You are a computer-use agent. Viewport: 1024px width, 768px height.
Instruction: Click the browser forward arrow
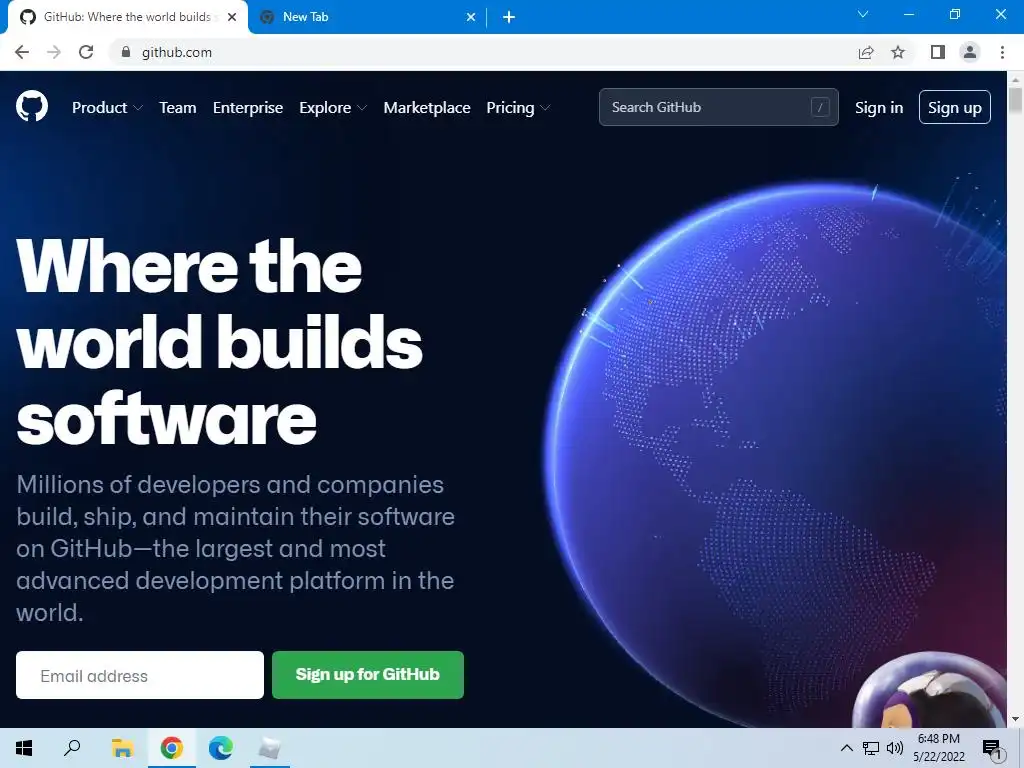54,52
